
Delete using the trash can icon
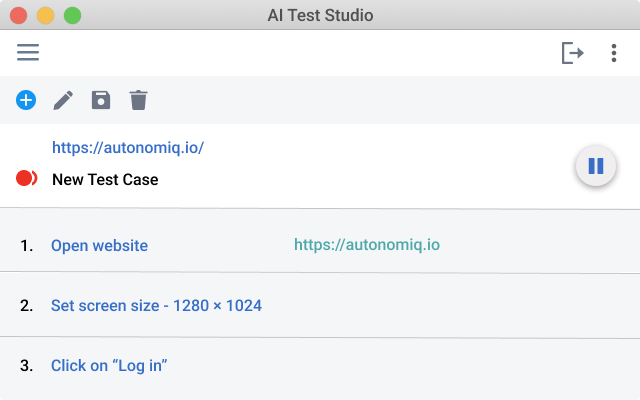coord(138,100)
